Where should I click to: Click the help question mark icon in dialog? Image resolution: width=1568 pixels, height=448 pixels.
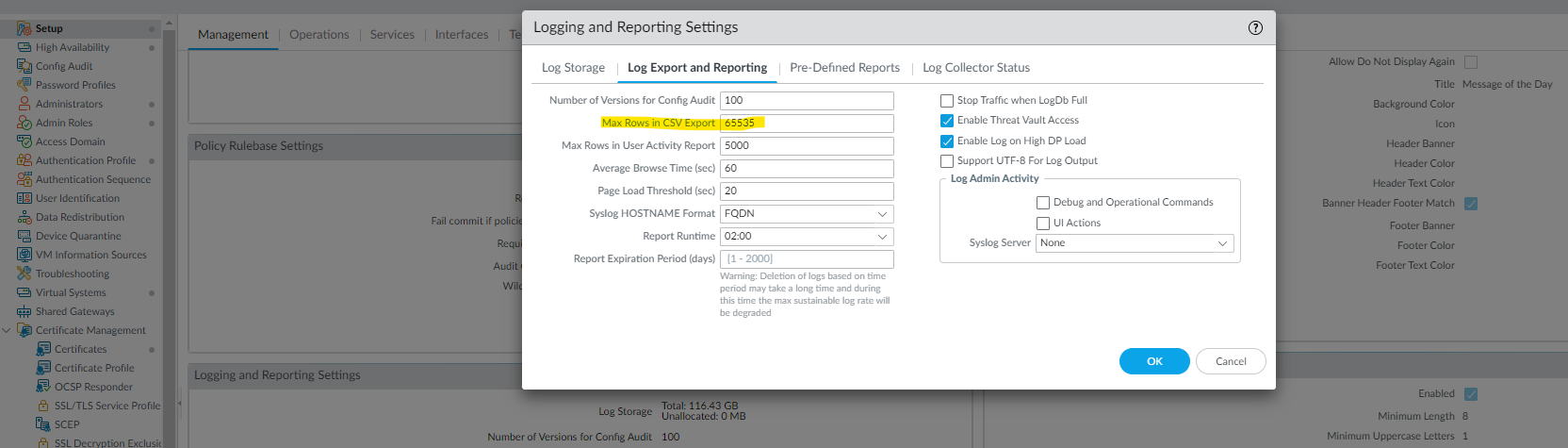(x=1255, y=27)
